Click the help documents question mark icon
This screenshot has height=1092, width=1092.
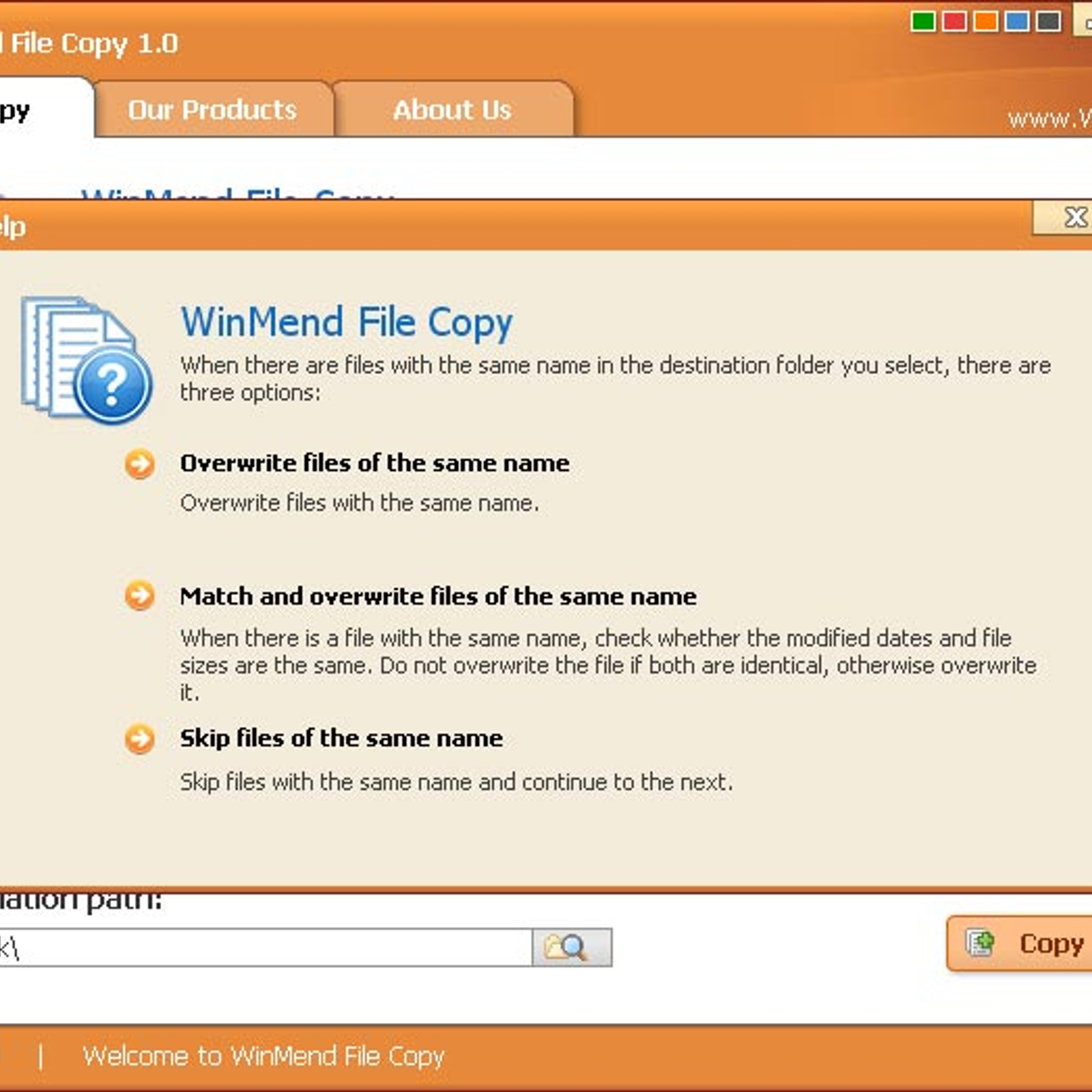[x=87, y=360]
